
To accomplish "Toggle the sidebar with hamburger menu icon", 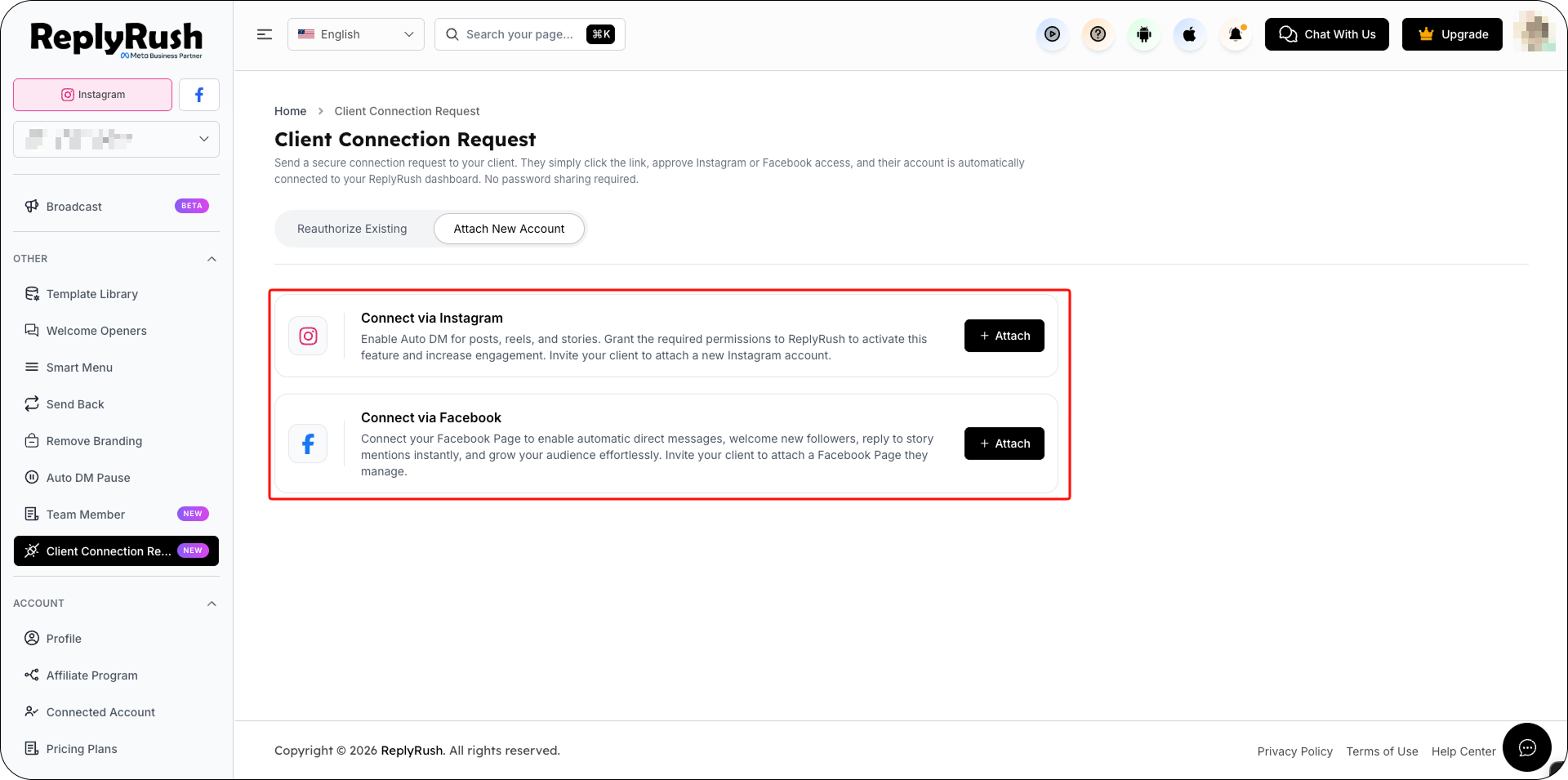I will pos(264,34).
